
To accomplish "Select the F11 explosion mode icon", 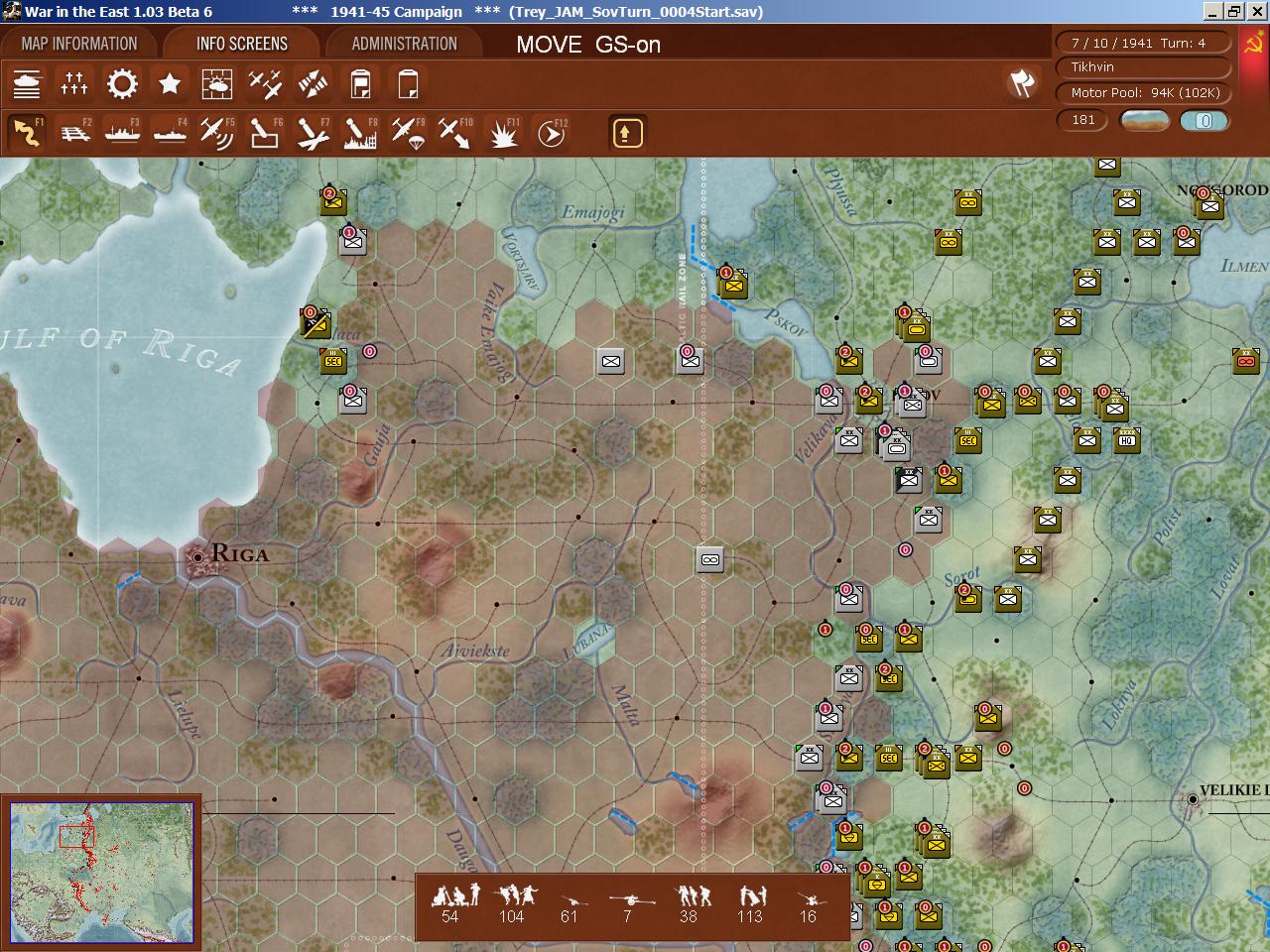I will [503, 133].
